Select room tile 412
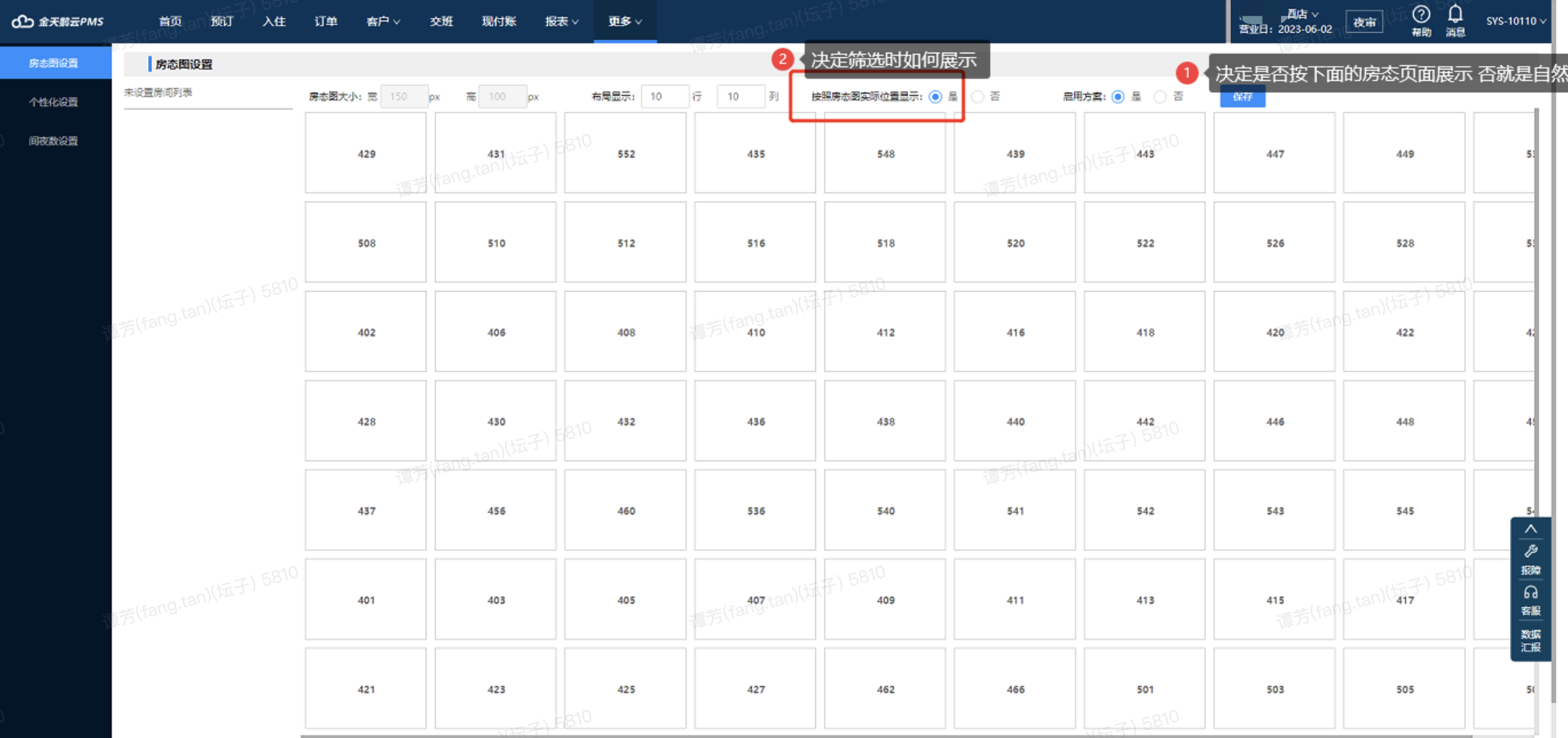1568x738 pixels. tap(885, 332)
